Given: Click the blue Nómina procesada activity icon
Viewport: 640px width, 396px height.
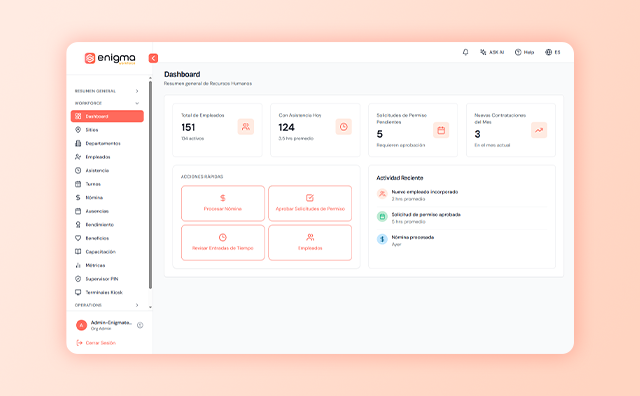Looking at the screenshot, I should point(382,239).
